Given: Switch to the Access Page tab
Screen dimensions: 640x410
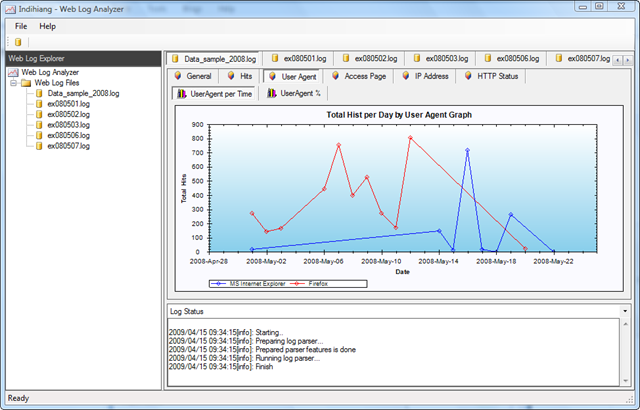Looking at the screenshot, I should (360, 76).
